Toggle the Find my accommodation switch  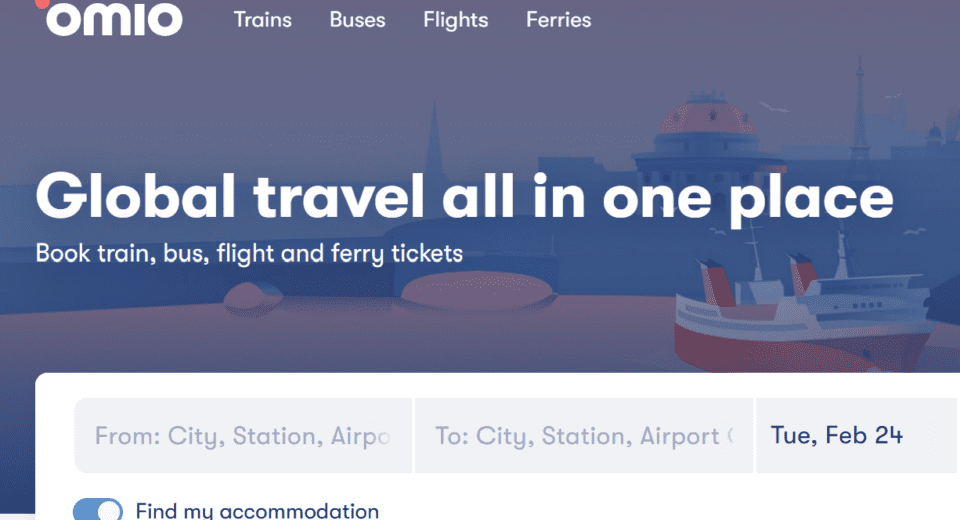pyautogui.click(x=98, y=510)
